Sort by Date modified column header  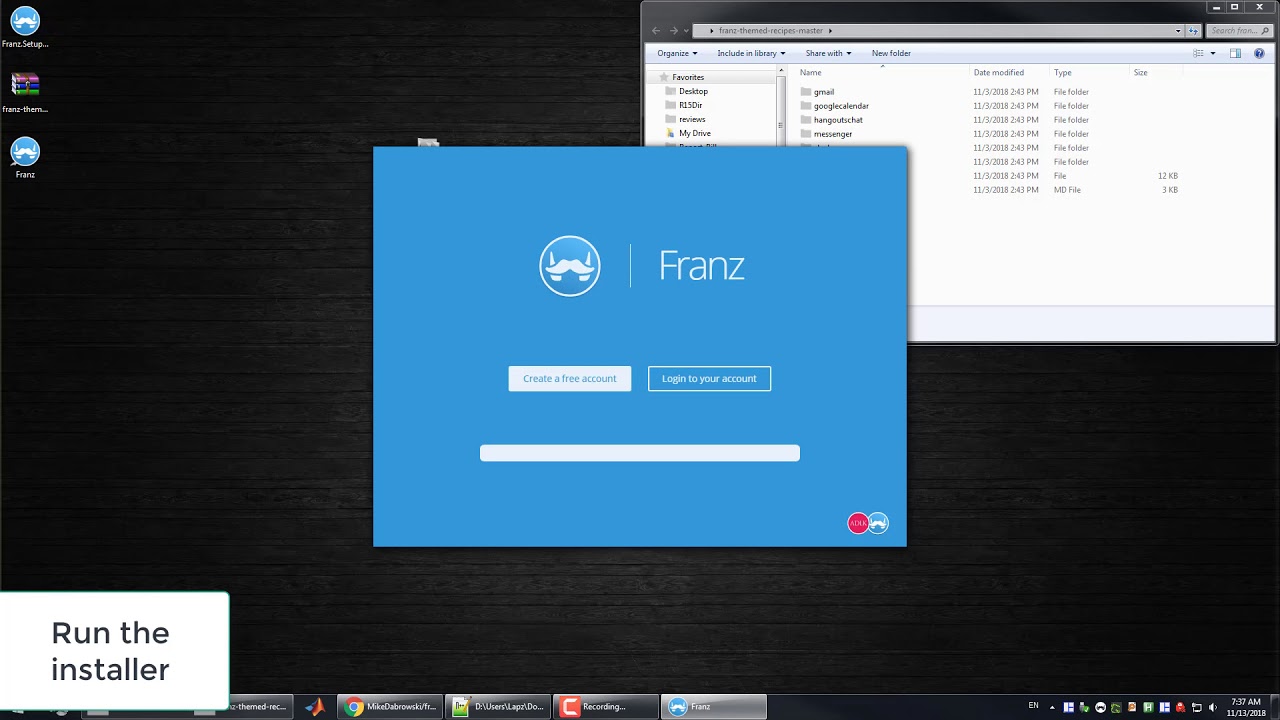(x=999, y=73)
